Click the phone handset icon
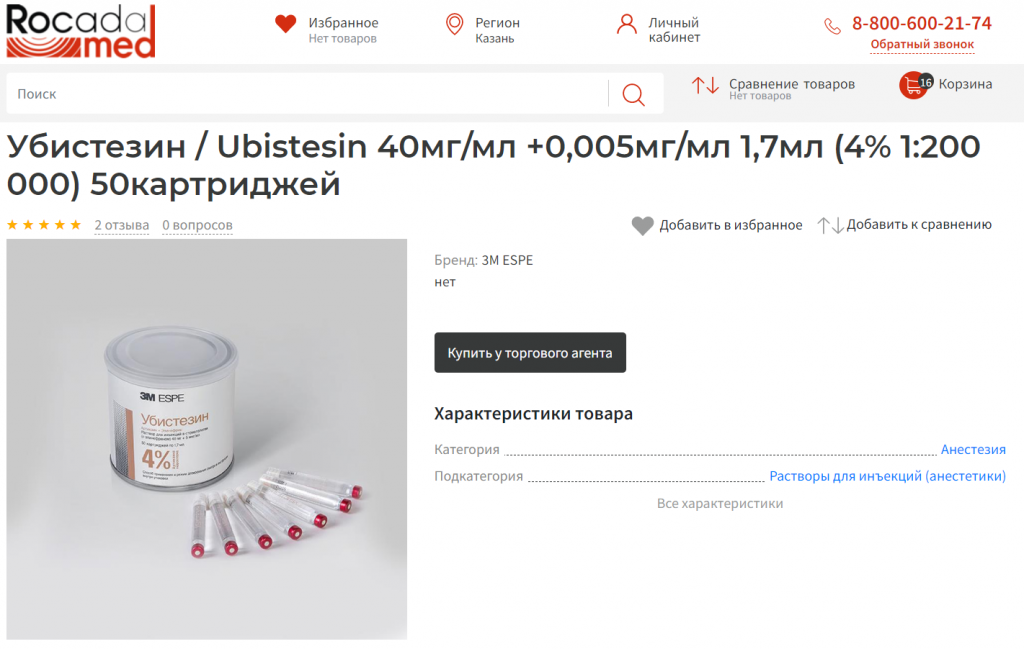Viewport: 1024px width, 649px height. point(832,26)
